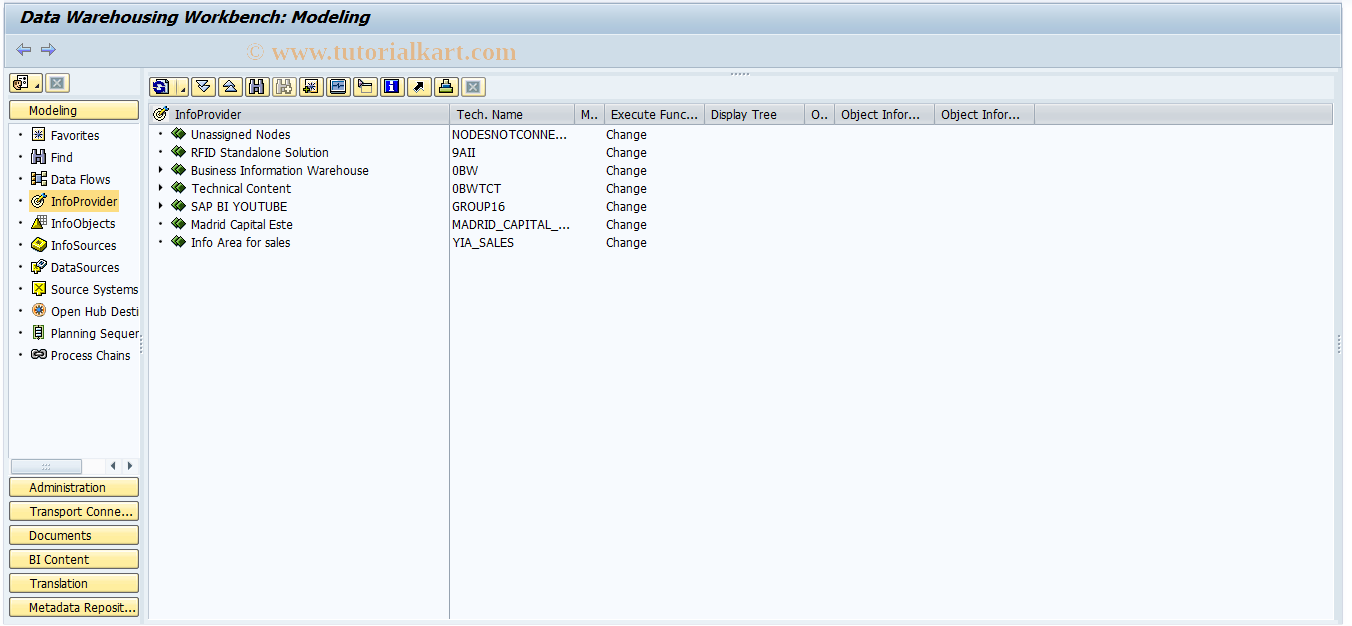Click the grey X icon beside the navigation toggle
Viewport: 1352px width, 626px height.
58,83
